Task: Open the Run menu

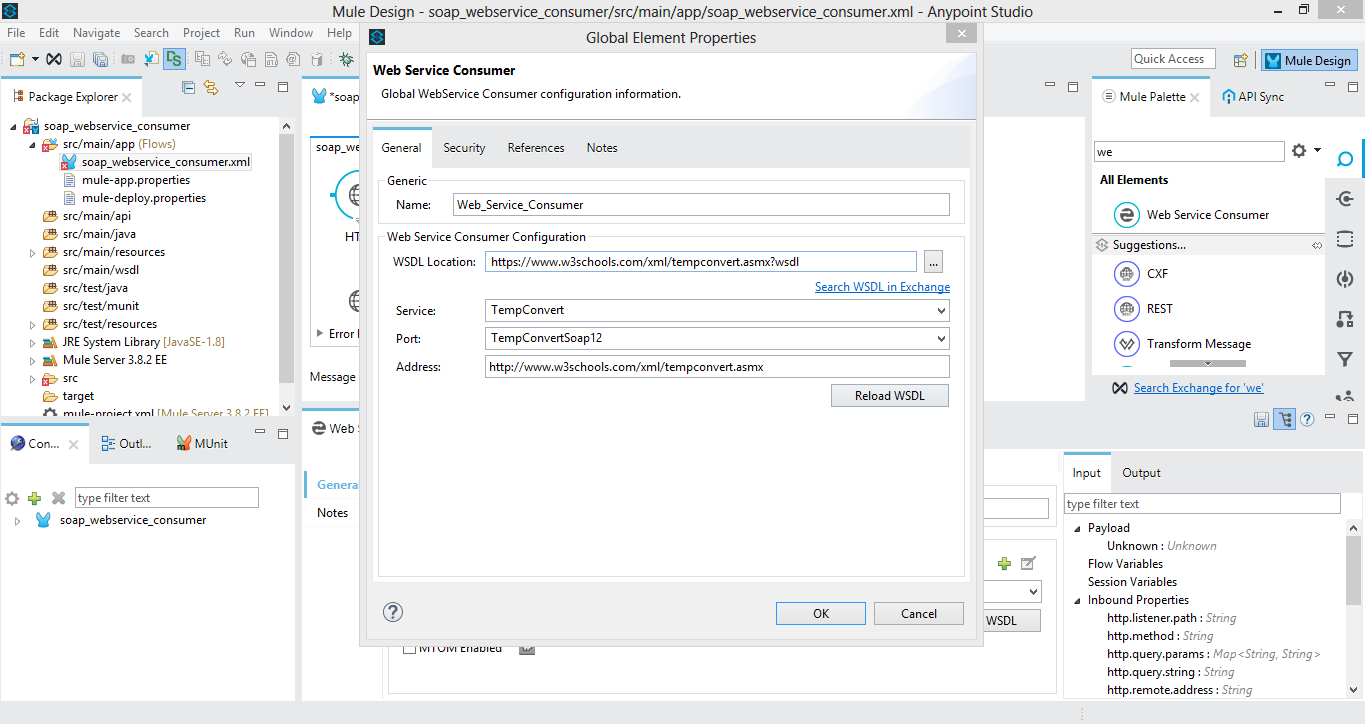Action: [x=244, y=33]
